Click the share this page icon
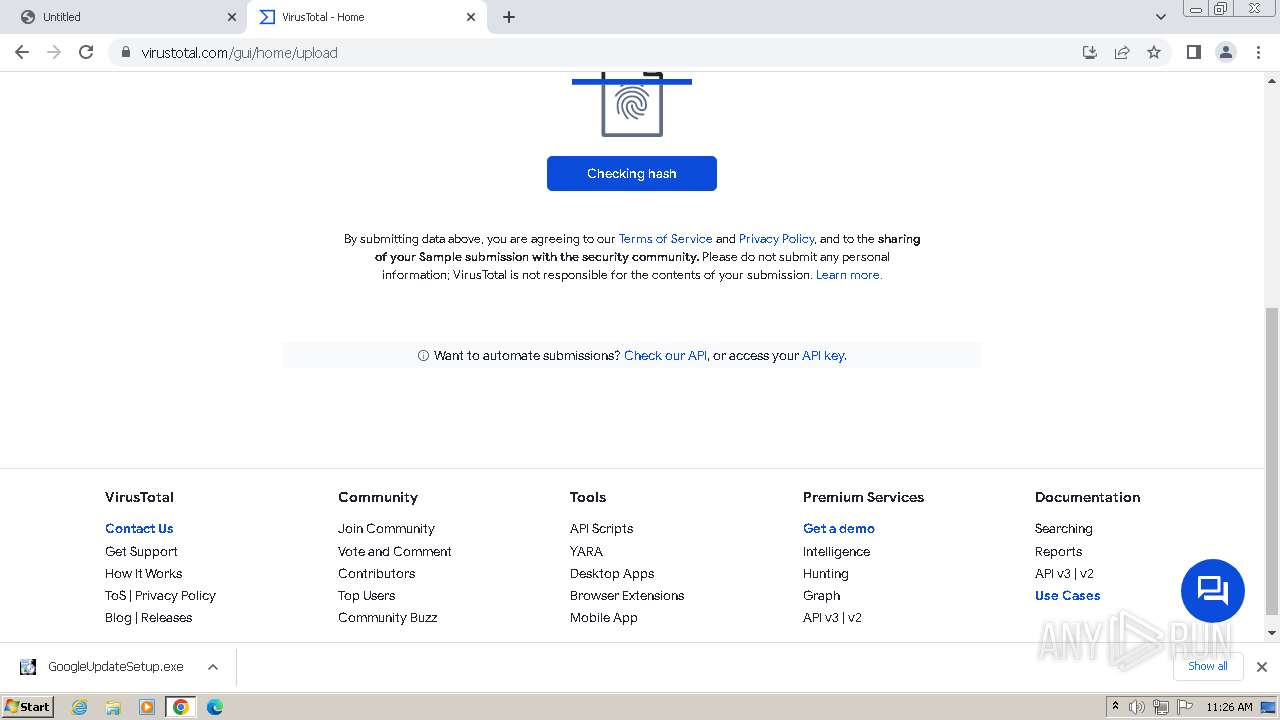This screenshot has width=1280, height=720. [x=1122, y=52]
